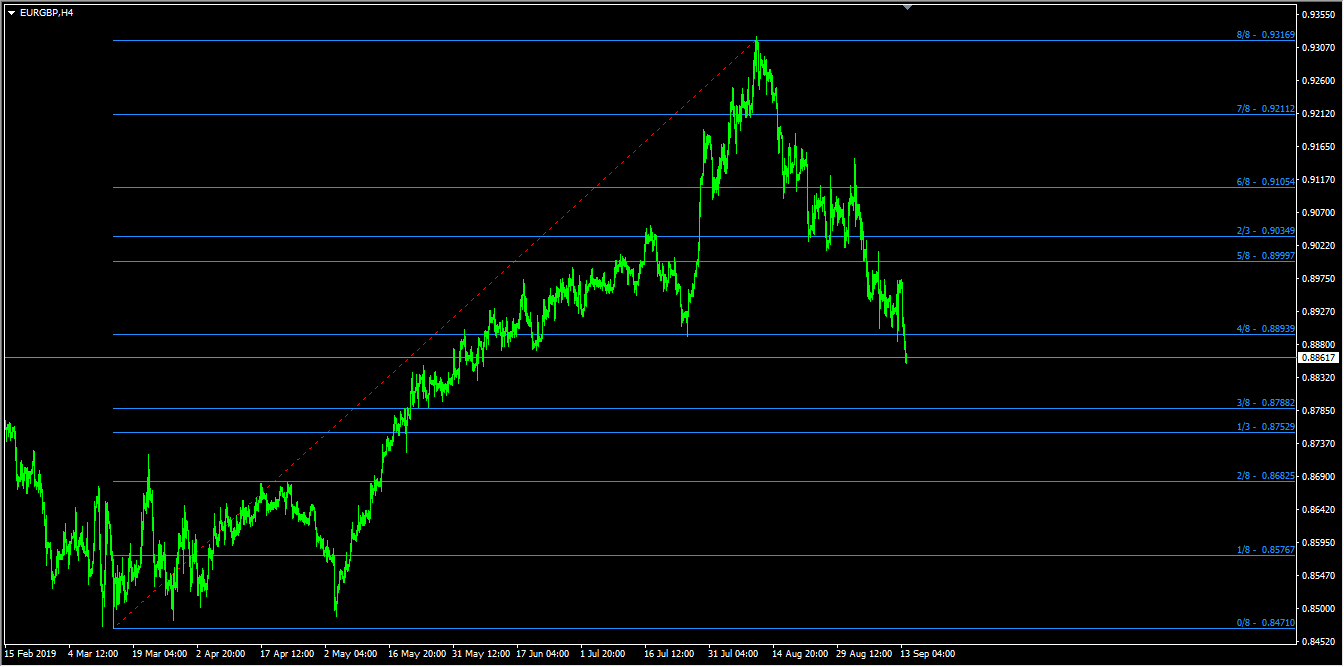Click 29 Aug 12:00 on the time axis
The image size is (1344, 667).
pos(864,654)
